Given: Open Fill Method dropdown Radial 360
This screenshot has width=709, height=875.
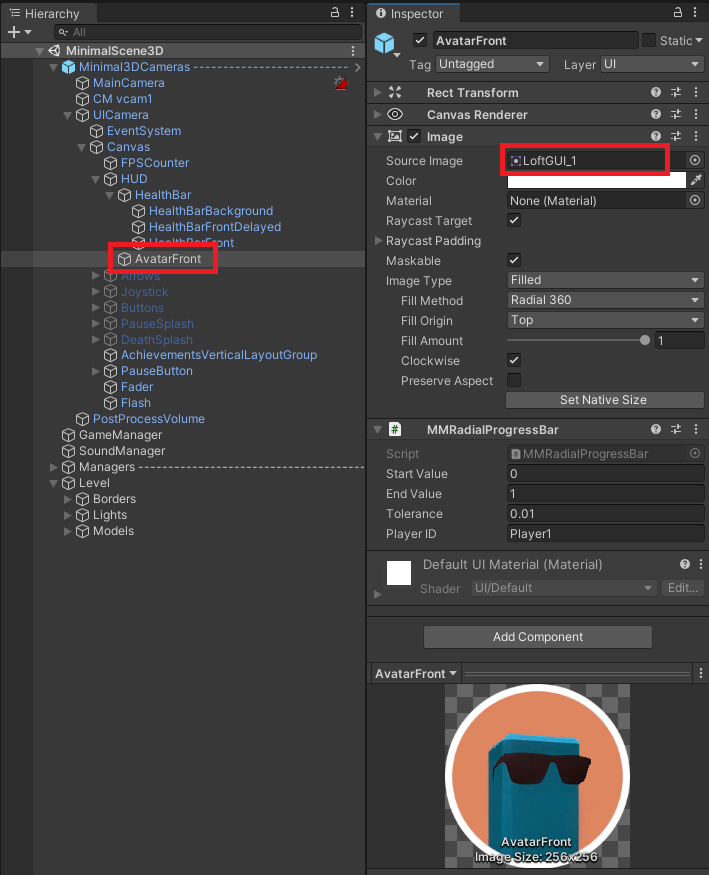Looking at the screenshot, I should pos(605,300).
